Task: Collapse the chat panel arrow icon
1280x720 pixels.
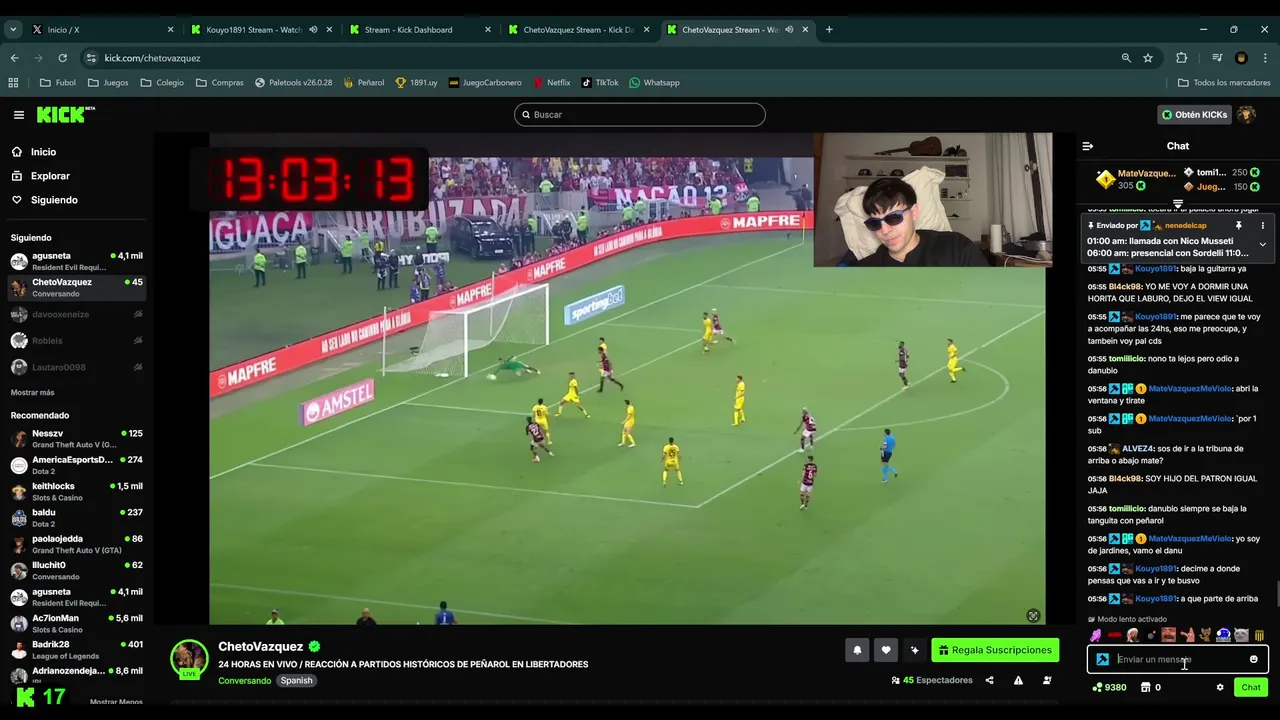Action: coord(1088,146)
